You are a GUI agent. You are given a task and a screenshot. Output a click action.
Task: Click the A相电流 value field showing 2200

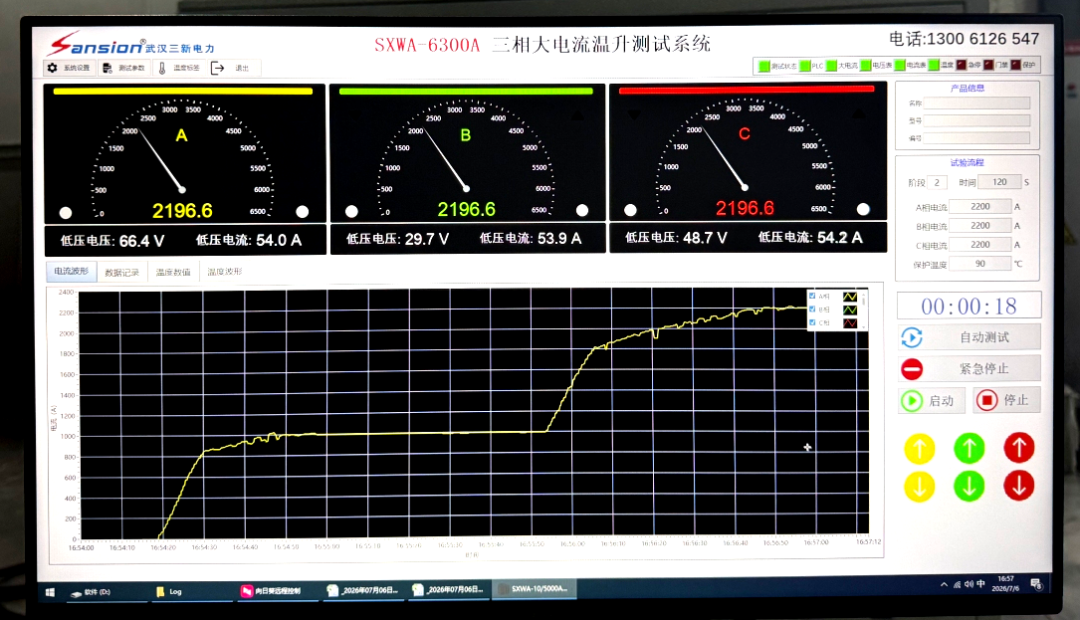pyautogui.click(x=980, y=206)
